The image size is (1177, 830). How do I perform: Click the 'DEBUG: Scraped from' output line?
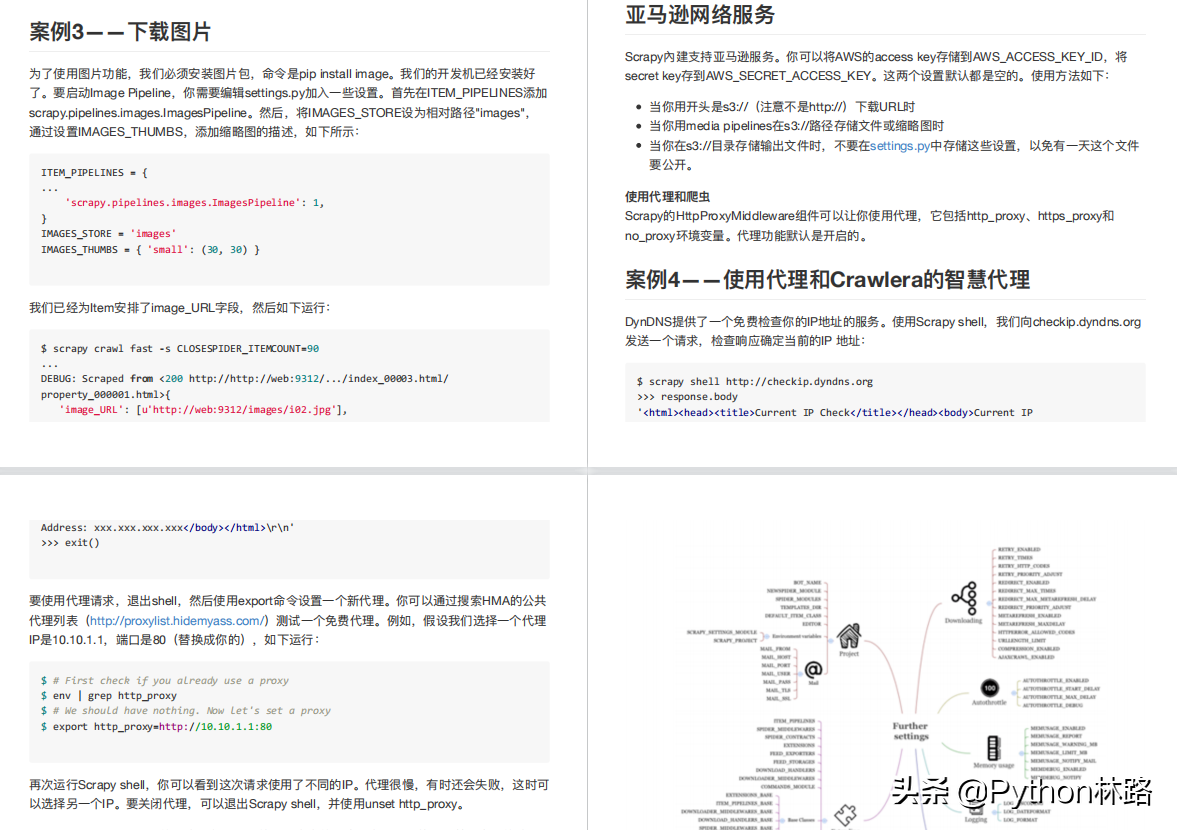tap(245, 379)
